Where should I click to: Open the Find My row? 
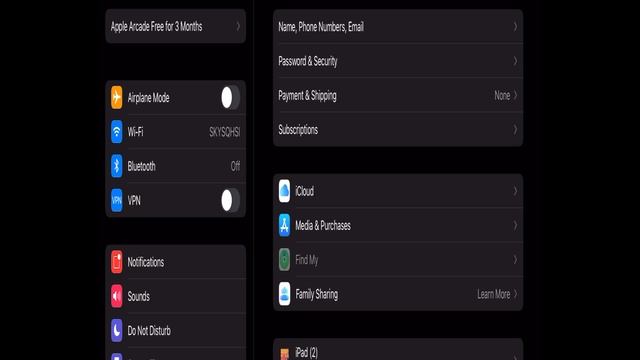click(398, 259)
